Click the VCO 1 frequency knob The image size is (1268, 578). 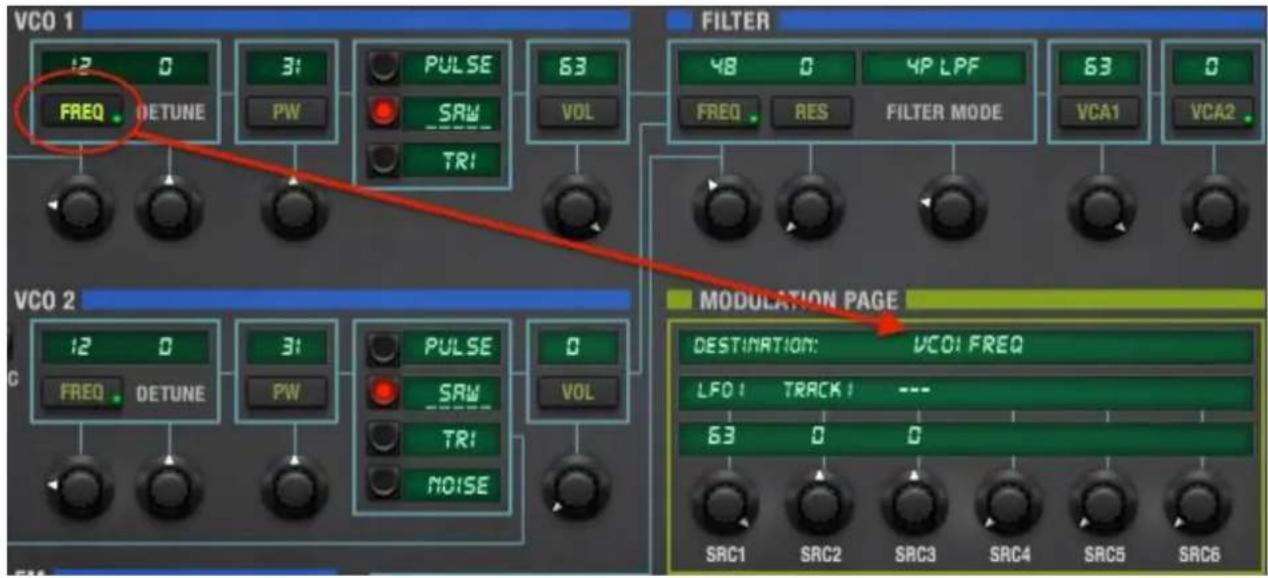tap(82, 209)
